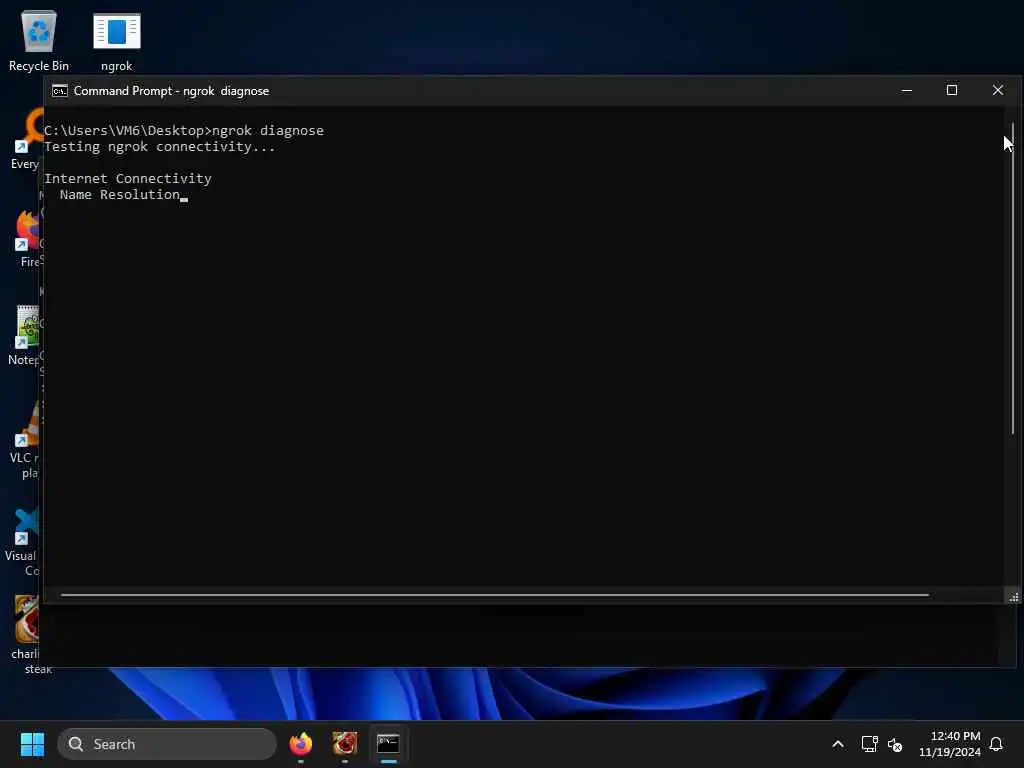The image size is (1024, 768).
Task: Open the charlie steak taskbar app
Action: click(x=345, y=744)
